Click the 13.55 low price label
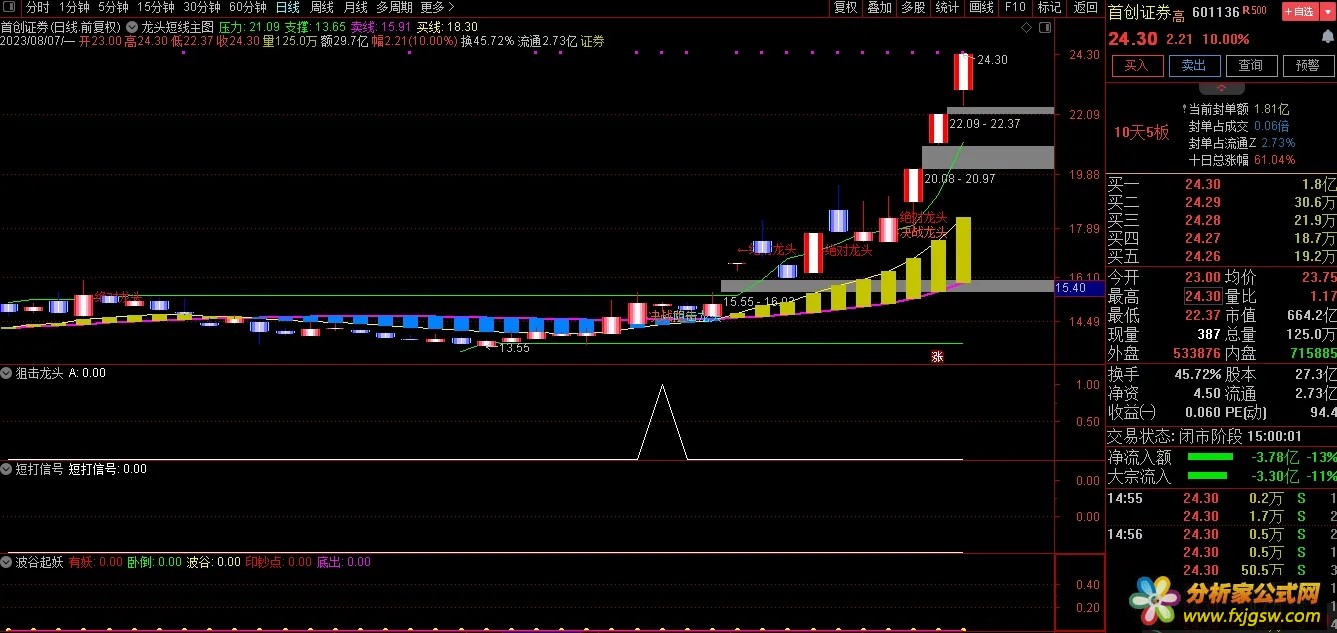Viewport: 1337px width, 633px height. pos(514,349)
